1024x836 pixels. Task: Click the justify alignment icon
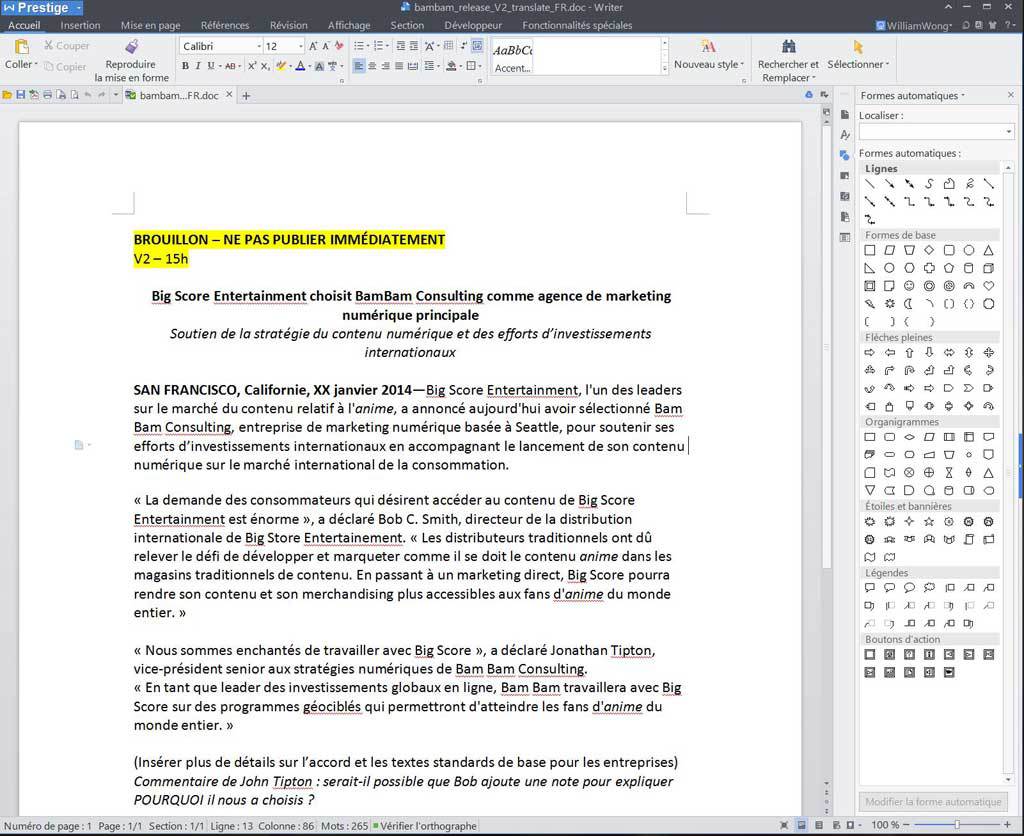[x=399, y=66]
